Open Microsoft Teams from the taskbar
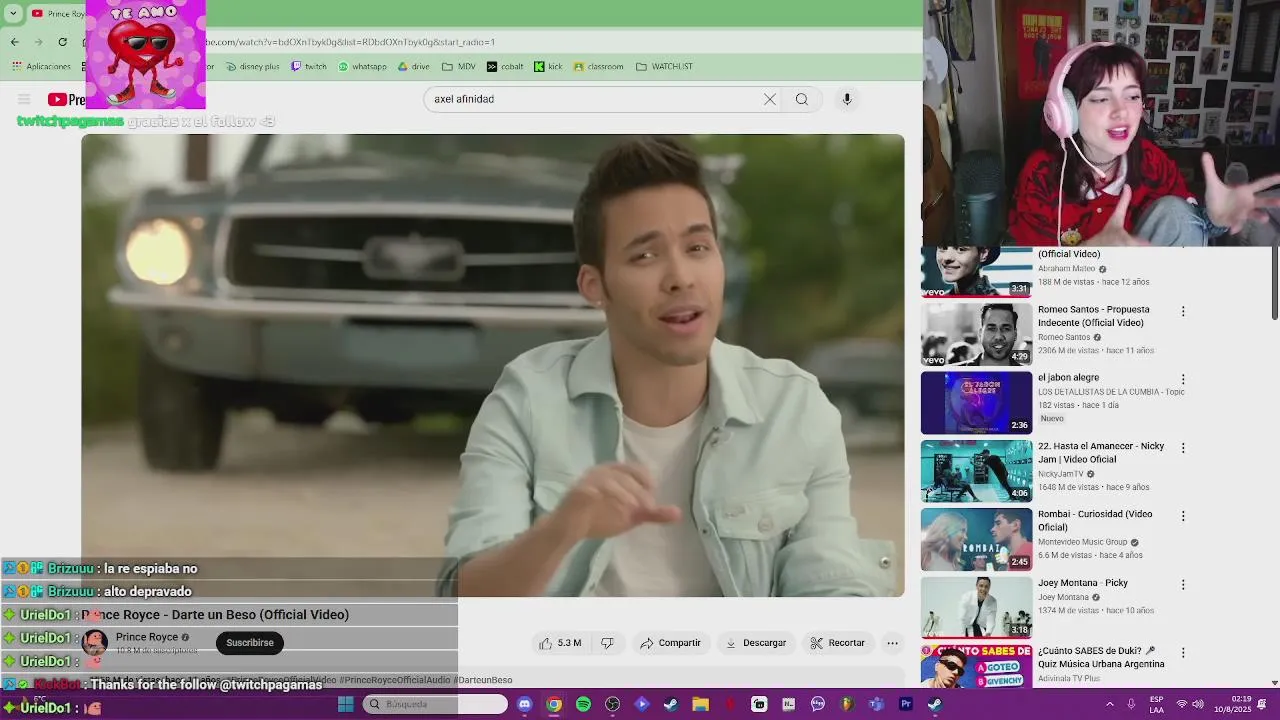The width and height of the screenshot is (1280, 720). (877, 704)
